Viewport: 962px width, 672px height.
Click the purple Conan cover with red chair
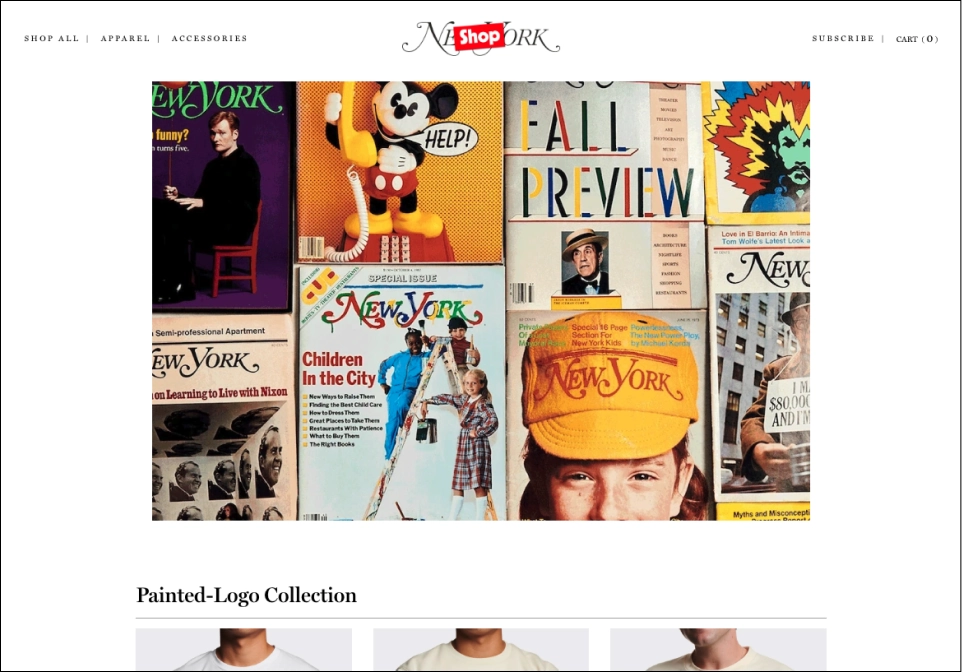coord(221,196)
